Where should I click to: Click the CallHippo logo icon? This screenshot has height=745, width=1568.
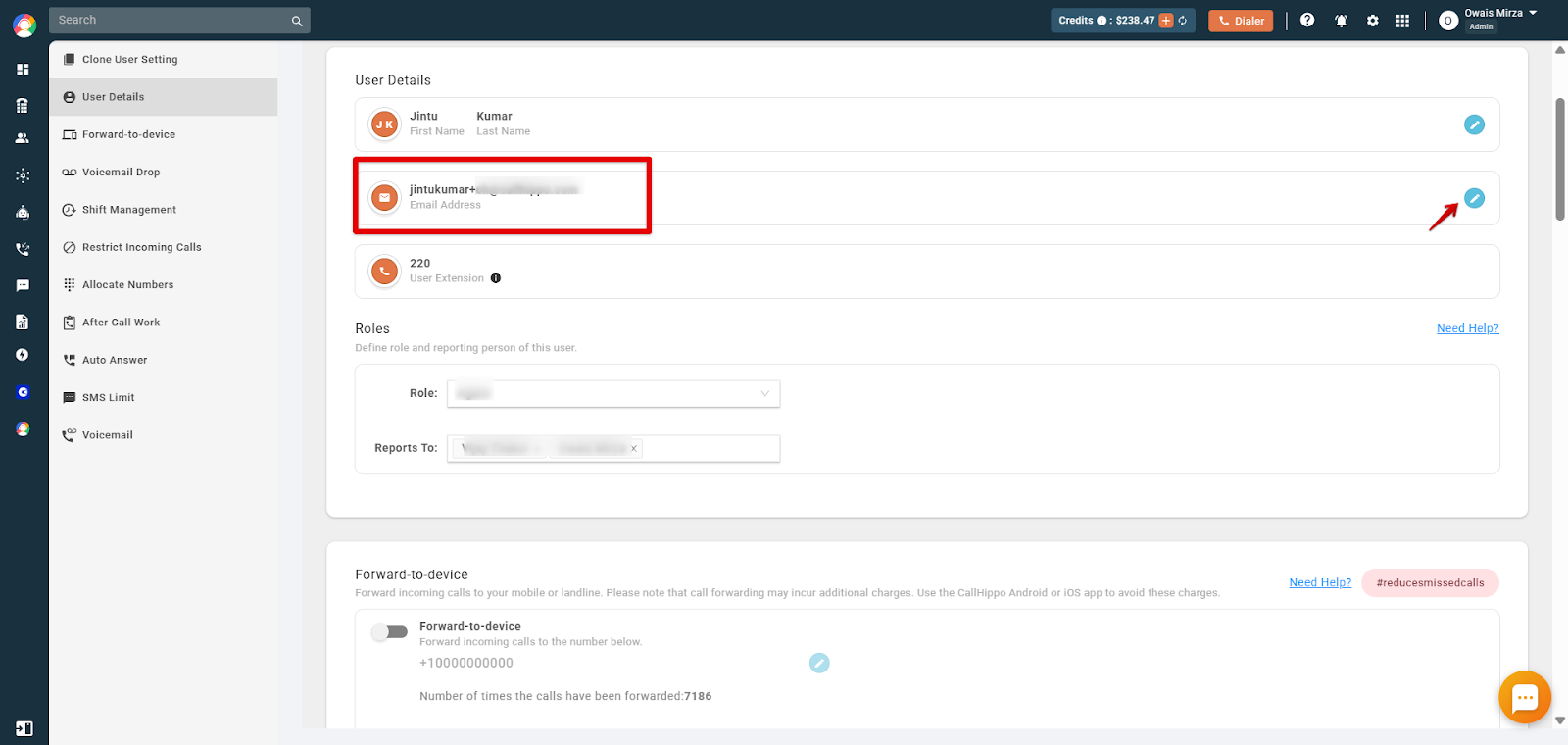tap(24, 25)
